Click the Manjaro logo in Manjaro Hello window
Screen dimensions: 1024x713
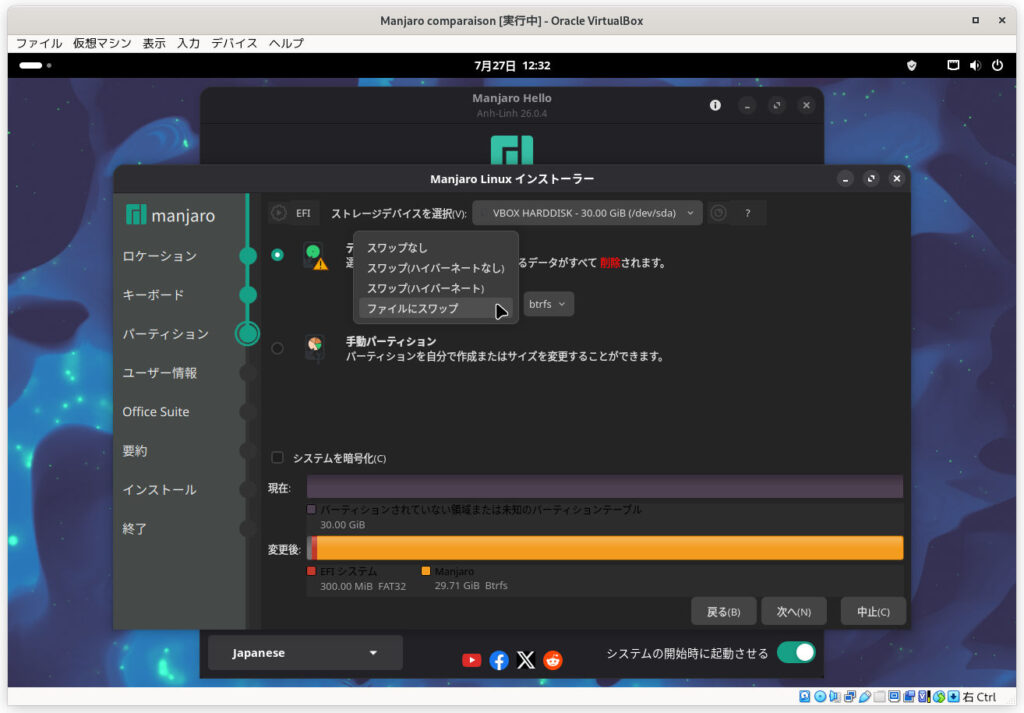pos(511,150)
